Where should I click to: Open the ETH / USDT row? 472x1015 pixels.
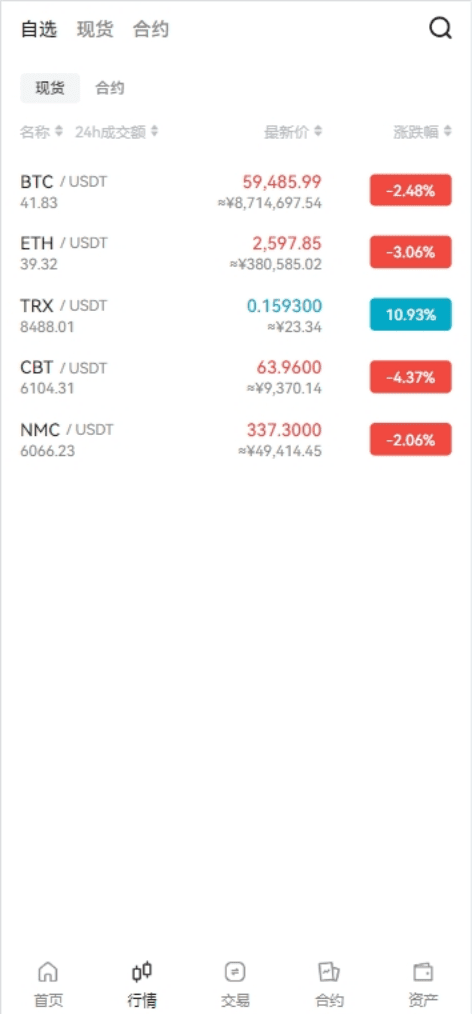point(236,252)
